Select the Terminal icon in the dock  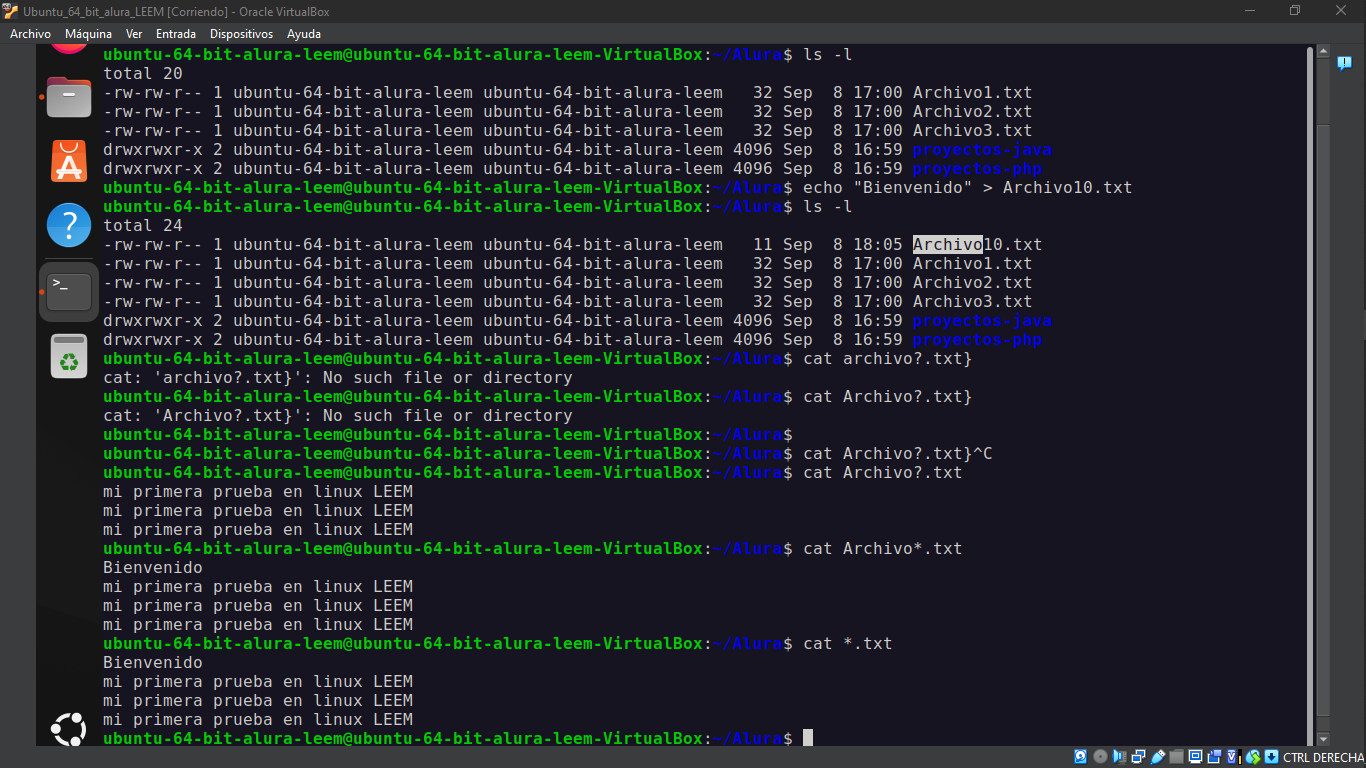pyautogui.click(x=69, y=291)
